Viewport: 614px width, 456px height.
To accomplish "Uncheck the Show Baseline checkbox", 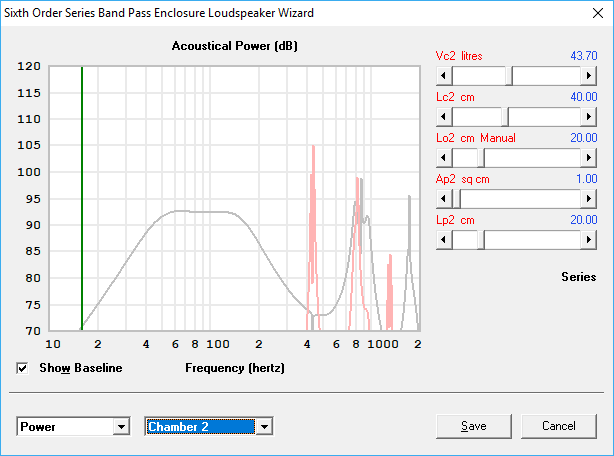I will (x=22, y=368).
